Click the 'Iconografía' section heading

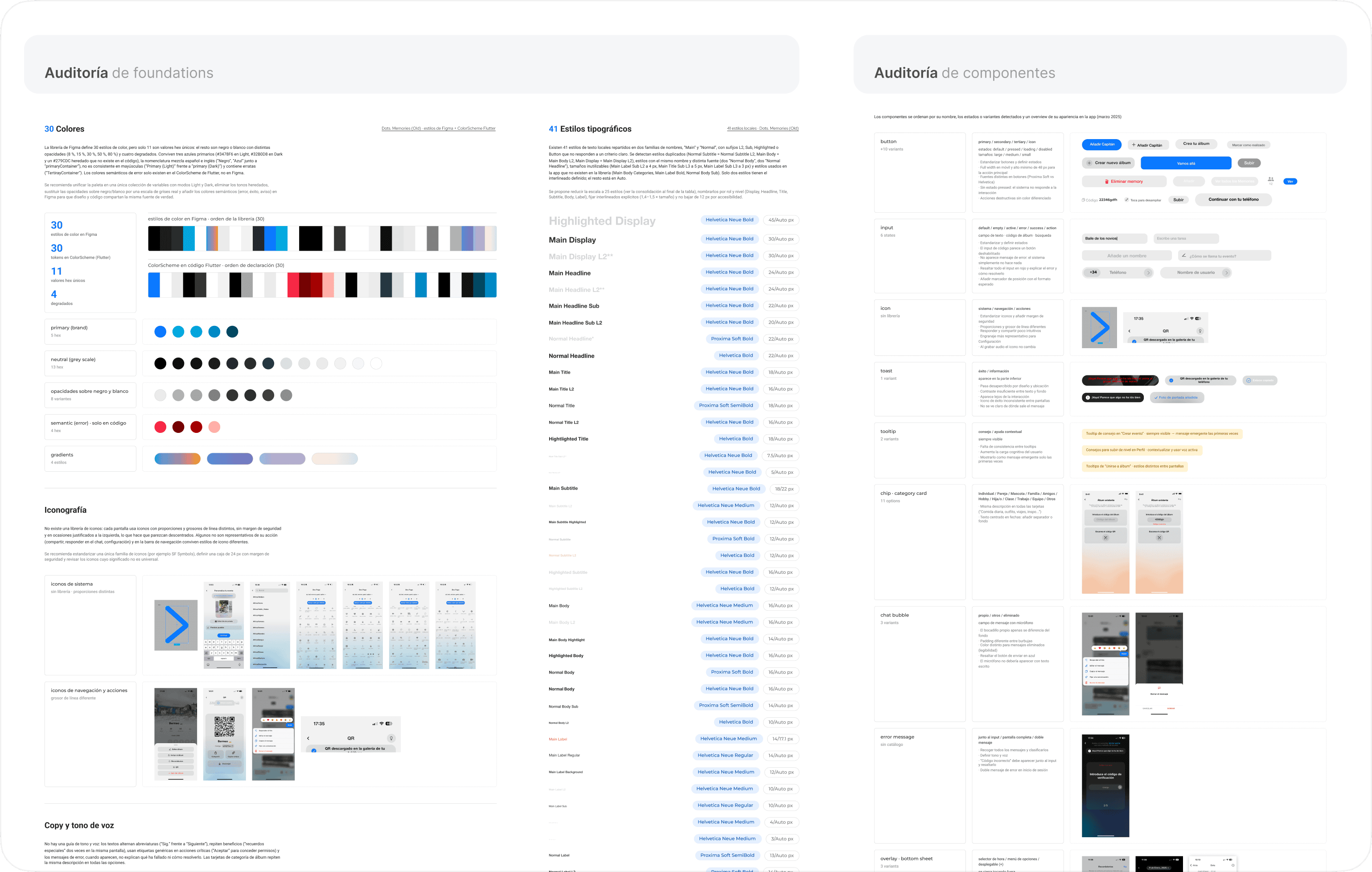66,510
